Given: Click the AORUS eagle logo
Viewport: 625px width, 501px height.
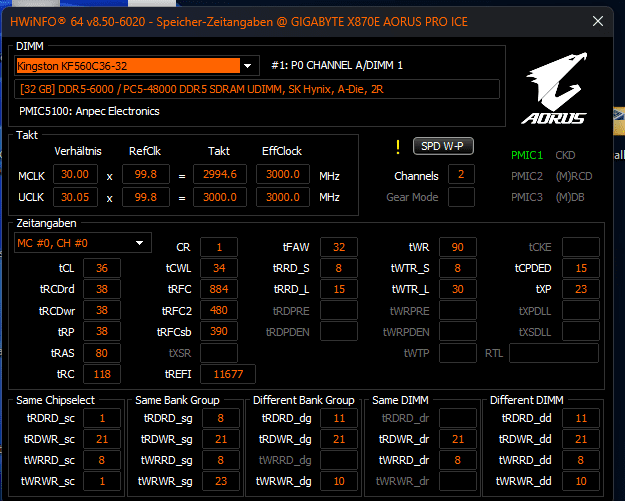Looking at the screenshot, I should pyautogui.click(x=554, y=88).
